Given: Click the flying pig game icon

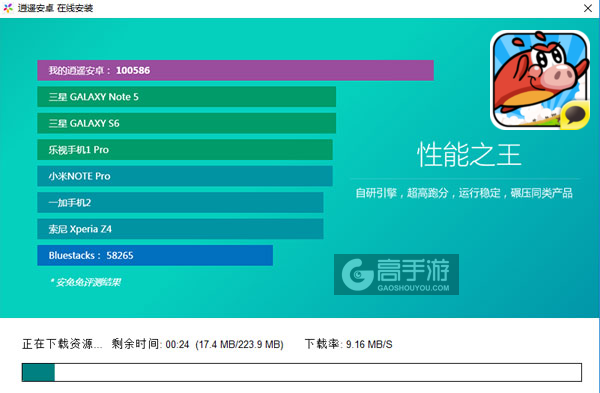Looking at the screenshot, I should point(540,80).
